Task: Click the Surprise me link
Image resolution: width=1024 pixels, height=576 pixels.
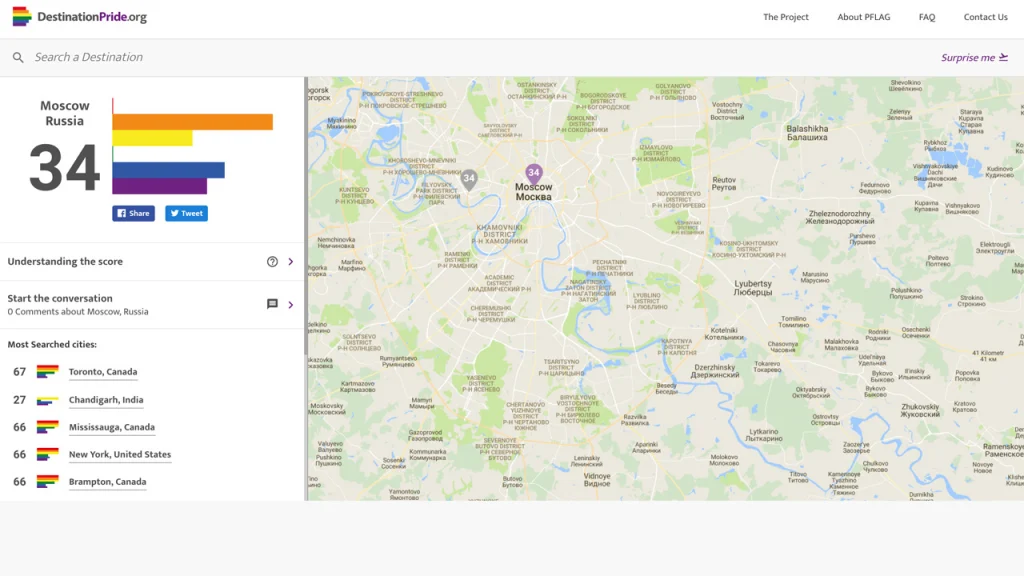Action: 968,57
